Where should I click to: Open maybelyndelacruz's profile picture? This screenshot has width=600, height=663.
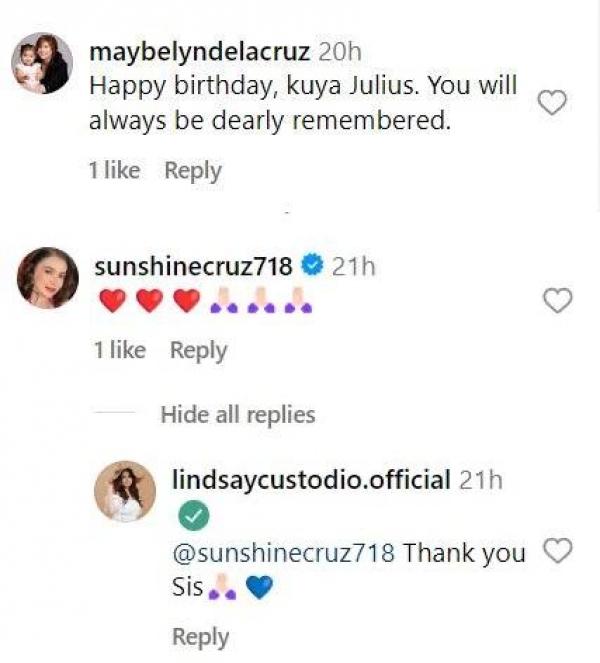(x=41, y=63)
